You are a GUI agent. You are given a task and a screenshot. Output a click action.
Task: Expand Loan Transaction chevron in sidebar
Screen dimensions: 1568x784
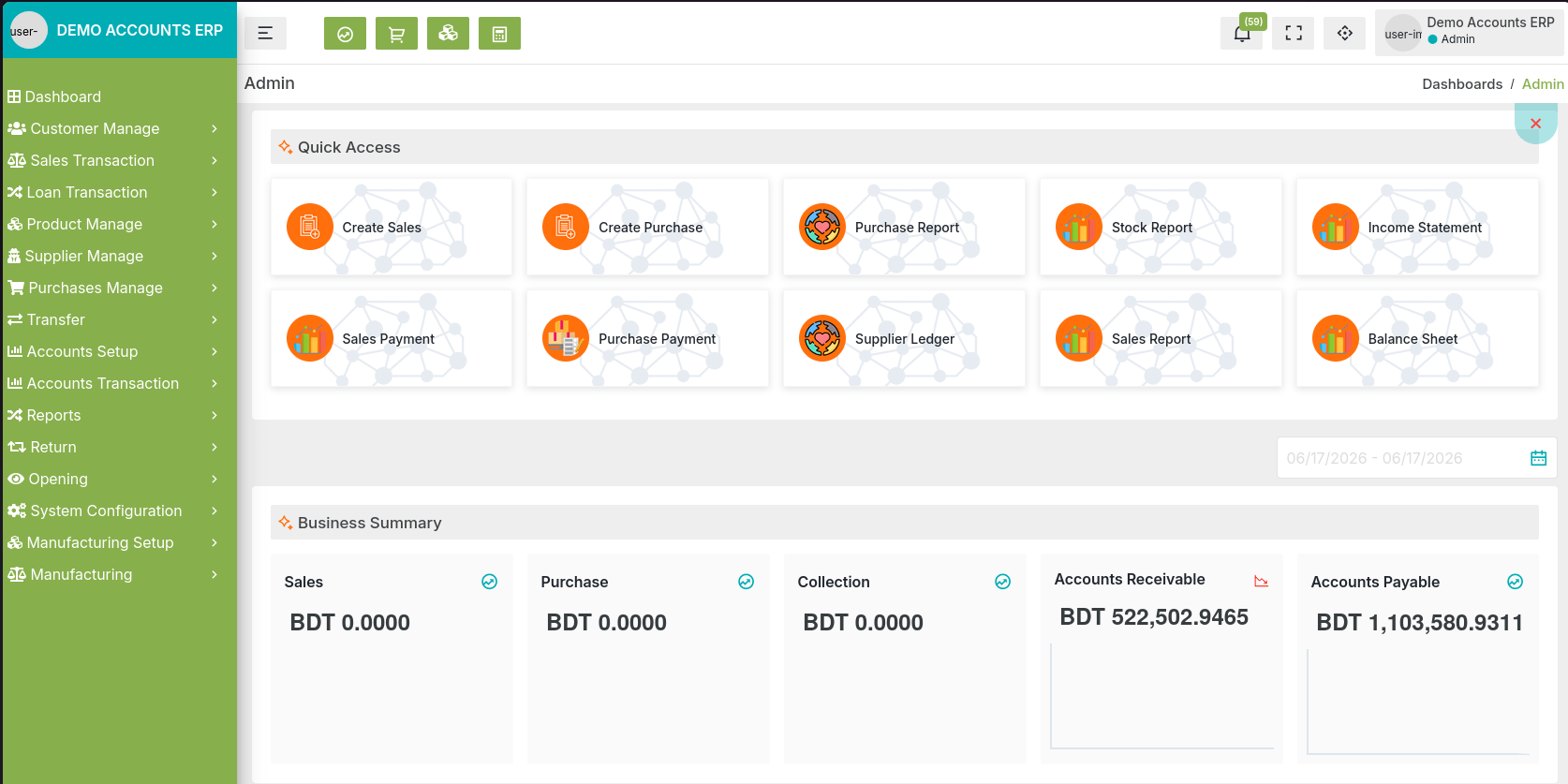tap(214, 192)
